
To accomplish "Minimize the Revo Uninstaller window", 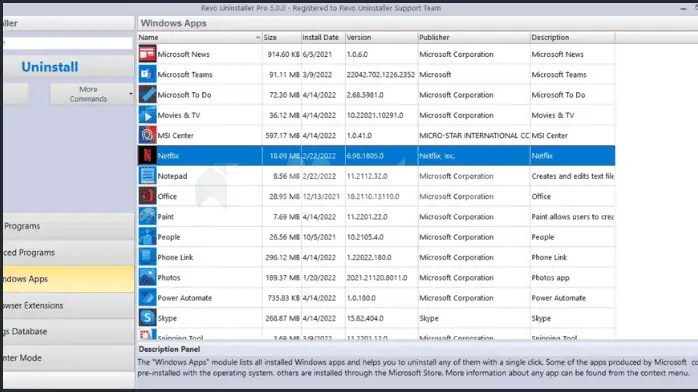I will (683, 8).
